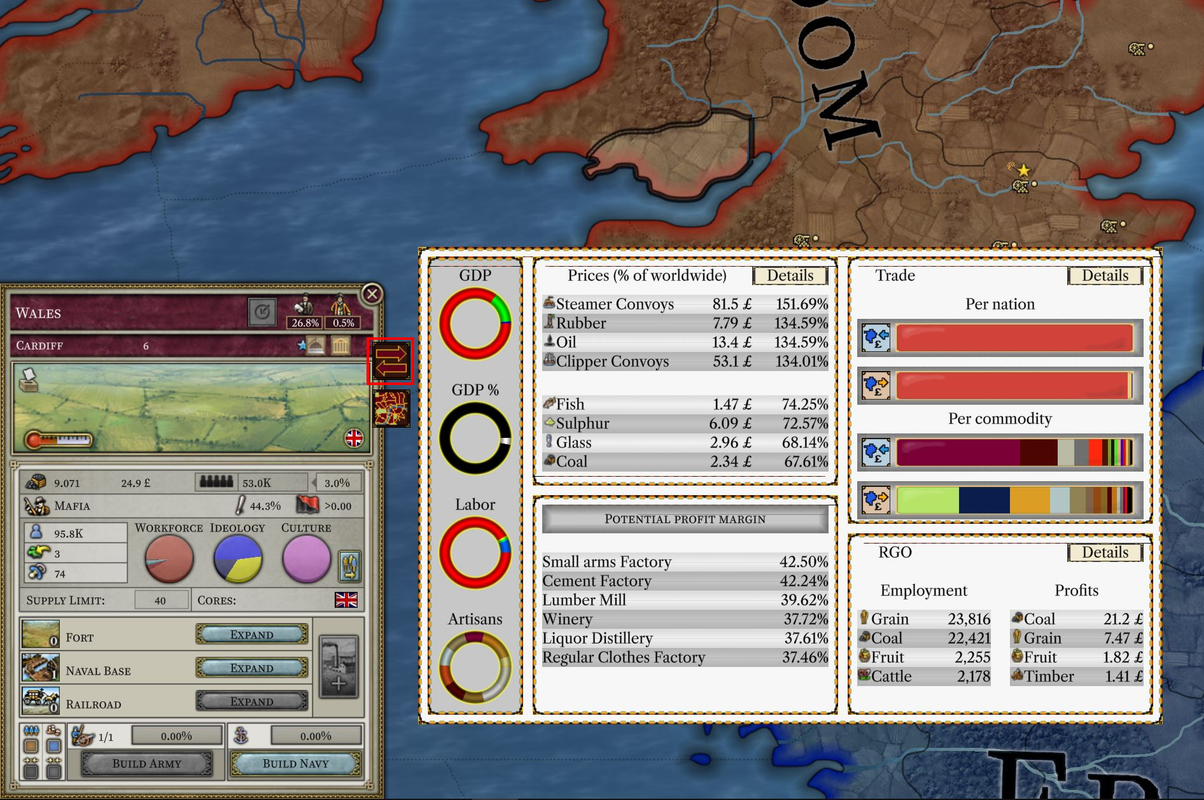Click the Timber profits row
1204x800 pixels.
[x=1076, y=676]
